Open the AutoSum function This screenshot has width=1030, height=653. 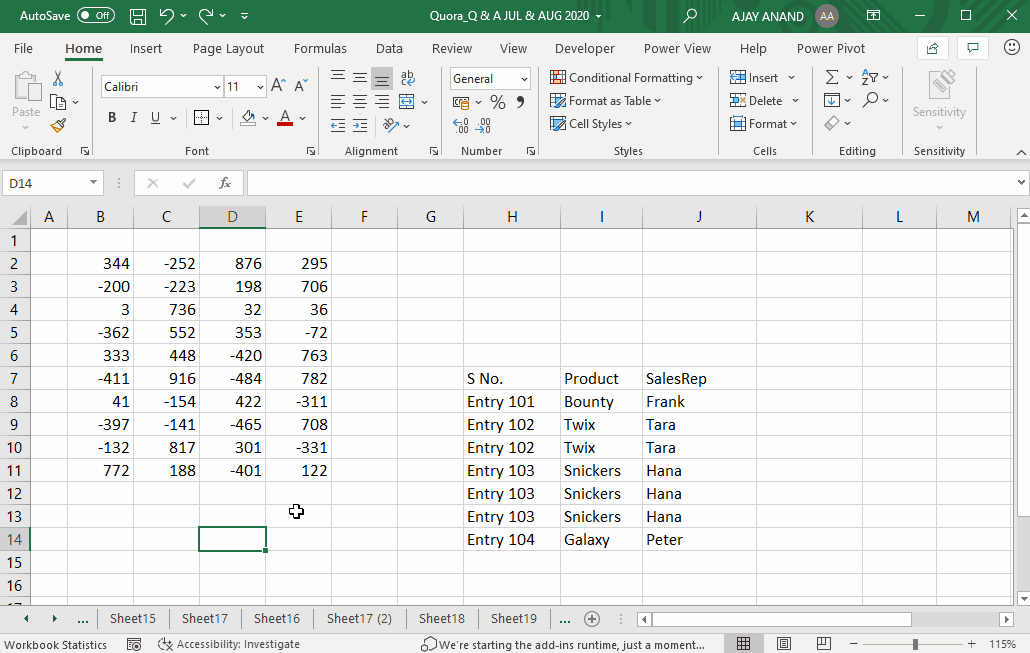(832, 77)
